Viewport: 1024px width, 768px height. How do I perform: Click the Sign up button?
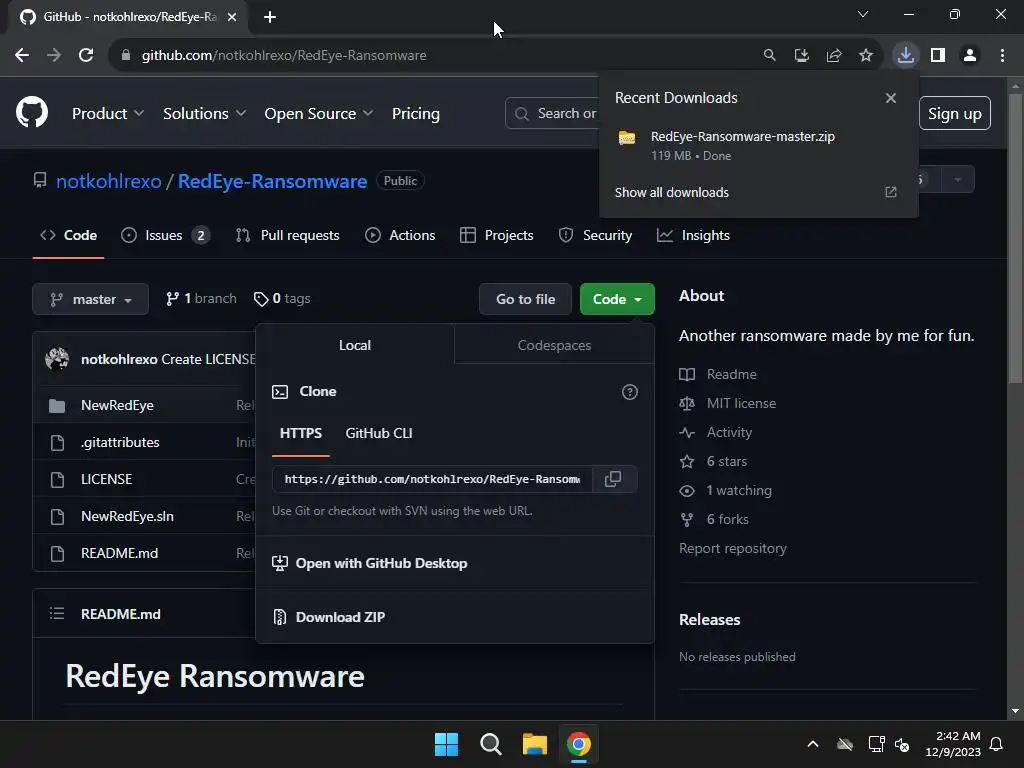coord(954,114)
